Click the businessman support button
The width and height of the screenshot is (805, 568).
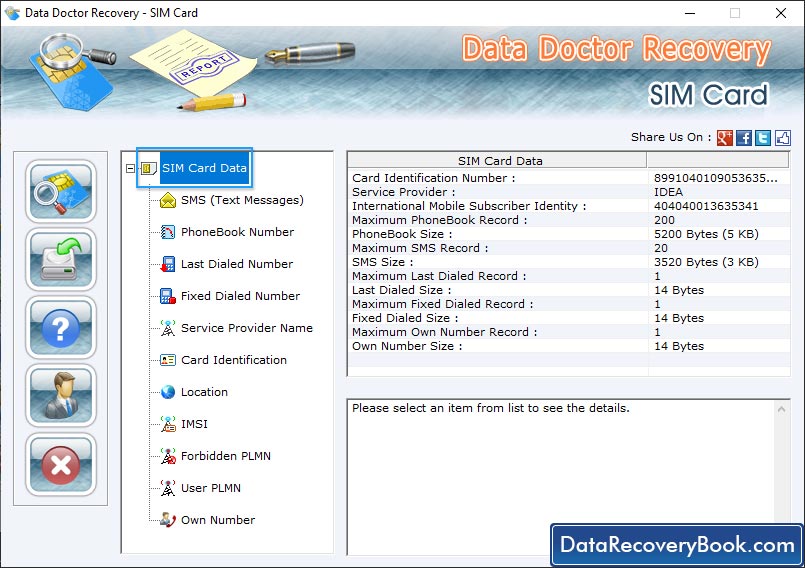[x=61, y=396]
